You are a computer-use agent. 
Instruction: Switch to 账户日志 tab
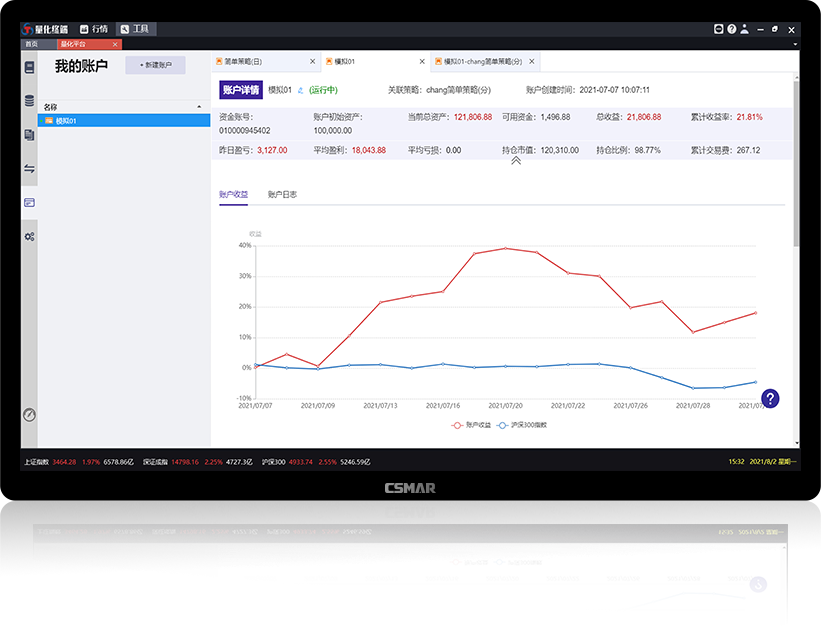pos(282,194)
